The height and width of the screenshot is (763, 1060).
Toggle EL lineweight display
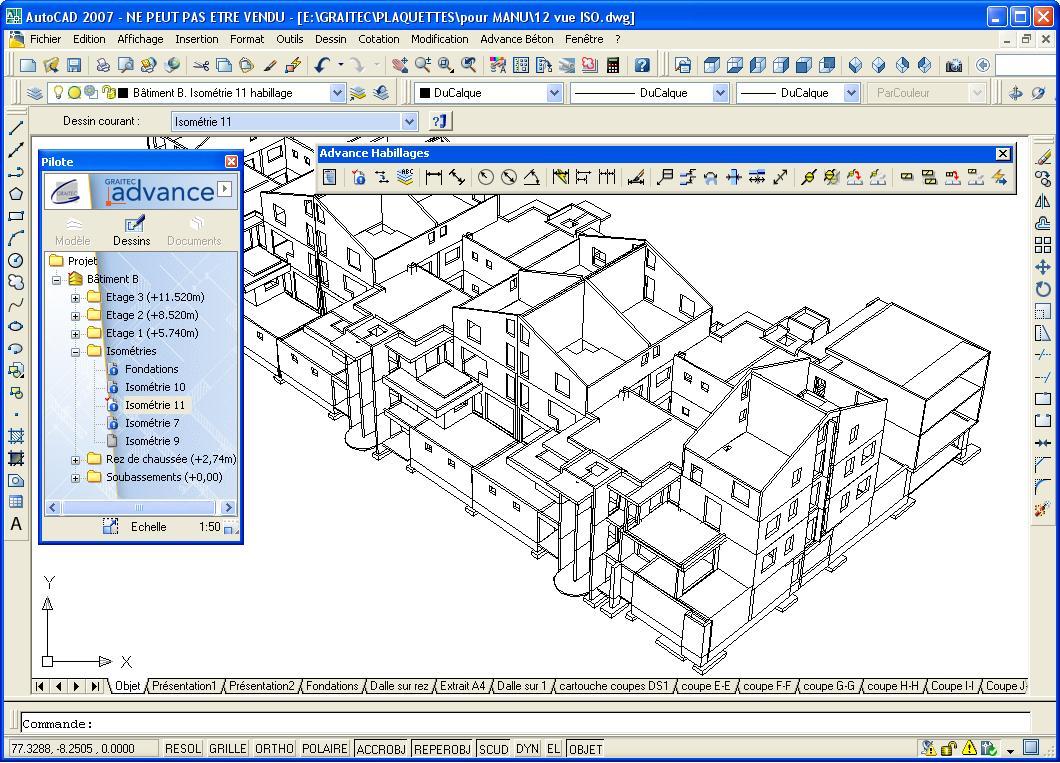click(x=554, y=749)
